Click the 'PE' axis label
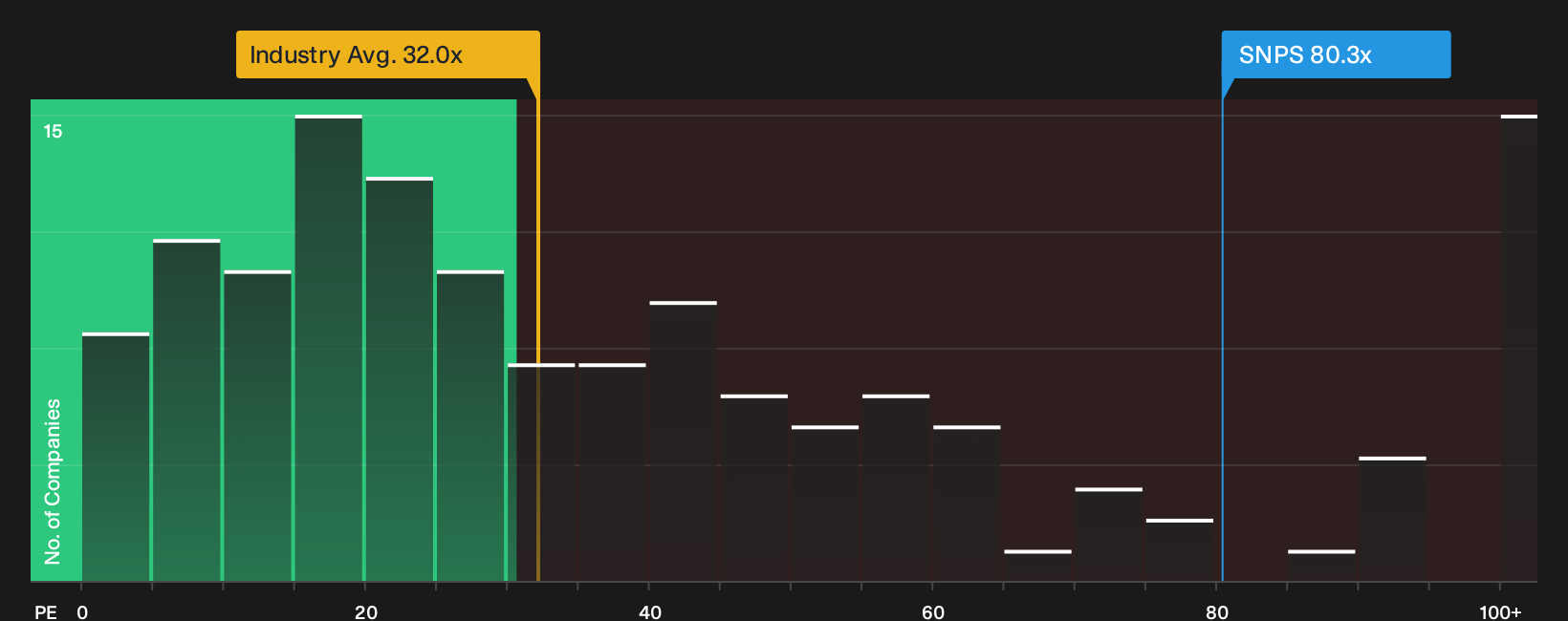Image resolution: width=1568 pixels, height=621 pixels. [46, 612]
